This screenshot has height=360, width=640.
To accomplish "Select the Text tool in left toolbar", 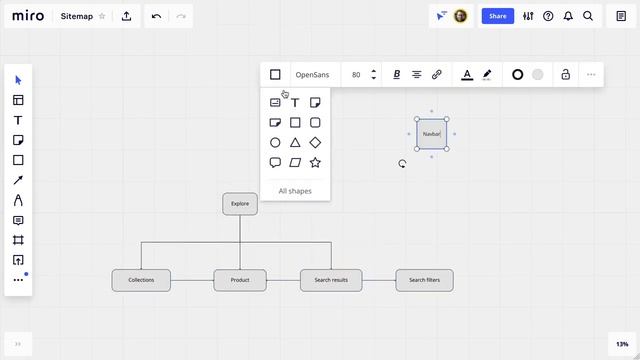I will pyautogui.click(x=18, y=120).
